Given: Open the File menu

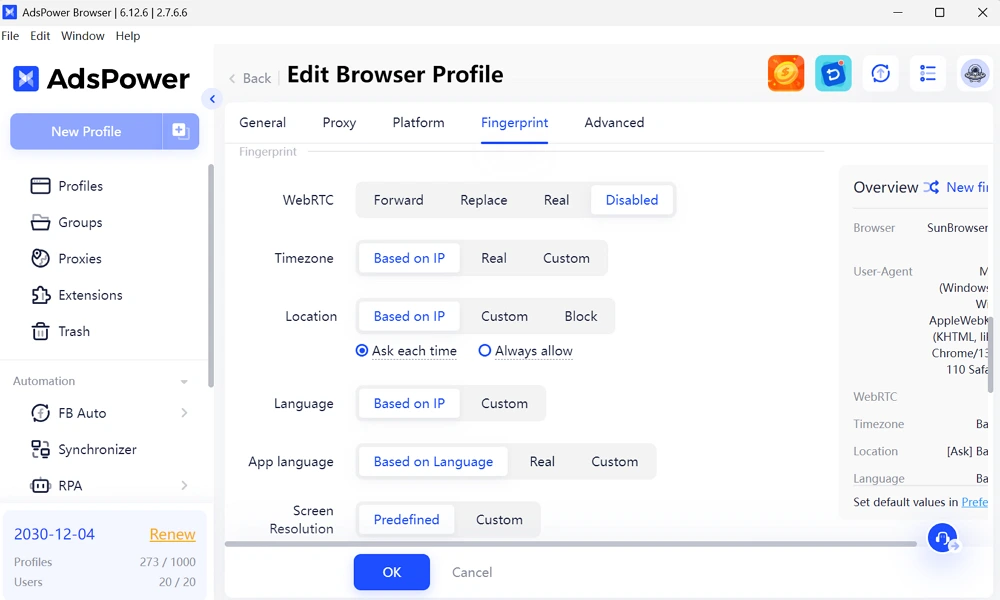Looking at the screenshot, I should [x=10, y=36].
